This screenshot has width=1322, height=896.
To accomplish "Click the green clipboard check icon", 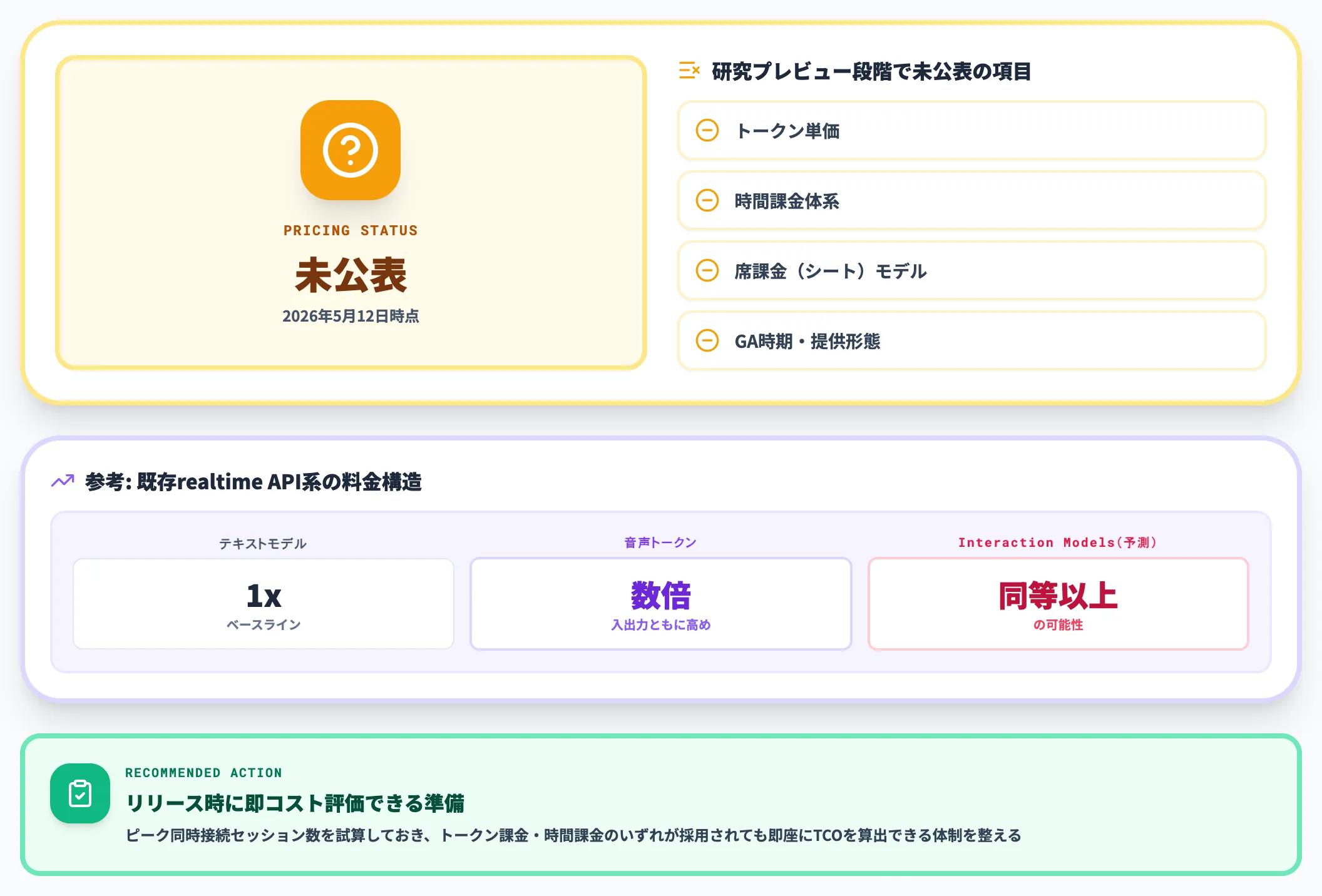I will [80, 793].
